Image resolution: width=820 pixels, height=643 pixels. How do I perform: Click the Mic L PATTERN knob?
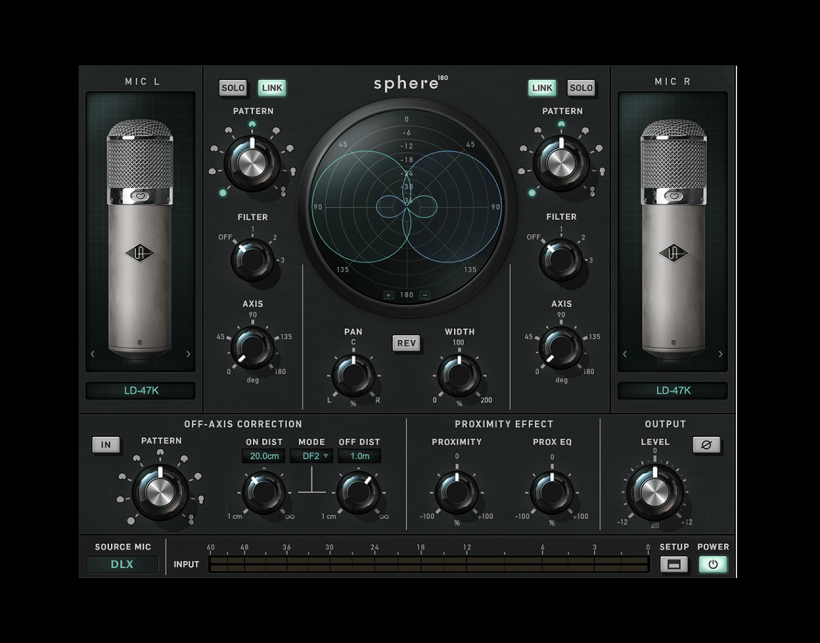252,163
